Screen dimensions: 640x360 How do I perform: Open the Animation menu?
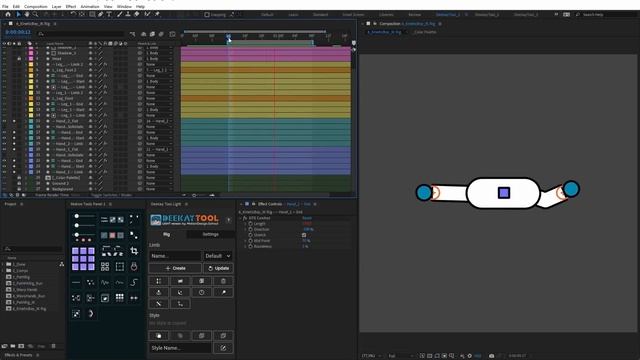pos(90,7)
